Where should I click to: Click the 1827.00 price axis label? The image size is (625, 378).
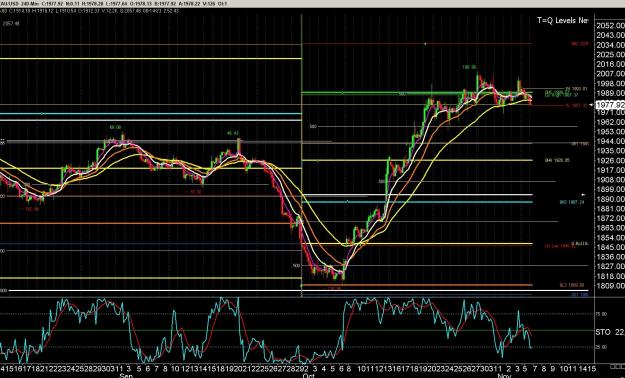point(611,266)
